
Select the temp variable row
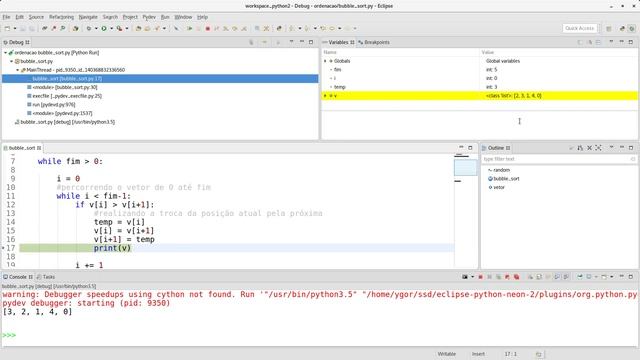(x=480, y=87)
